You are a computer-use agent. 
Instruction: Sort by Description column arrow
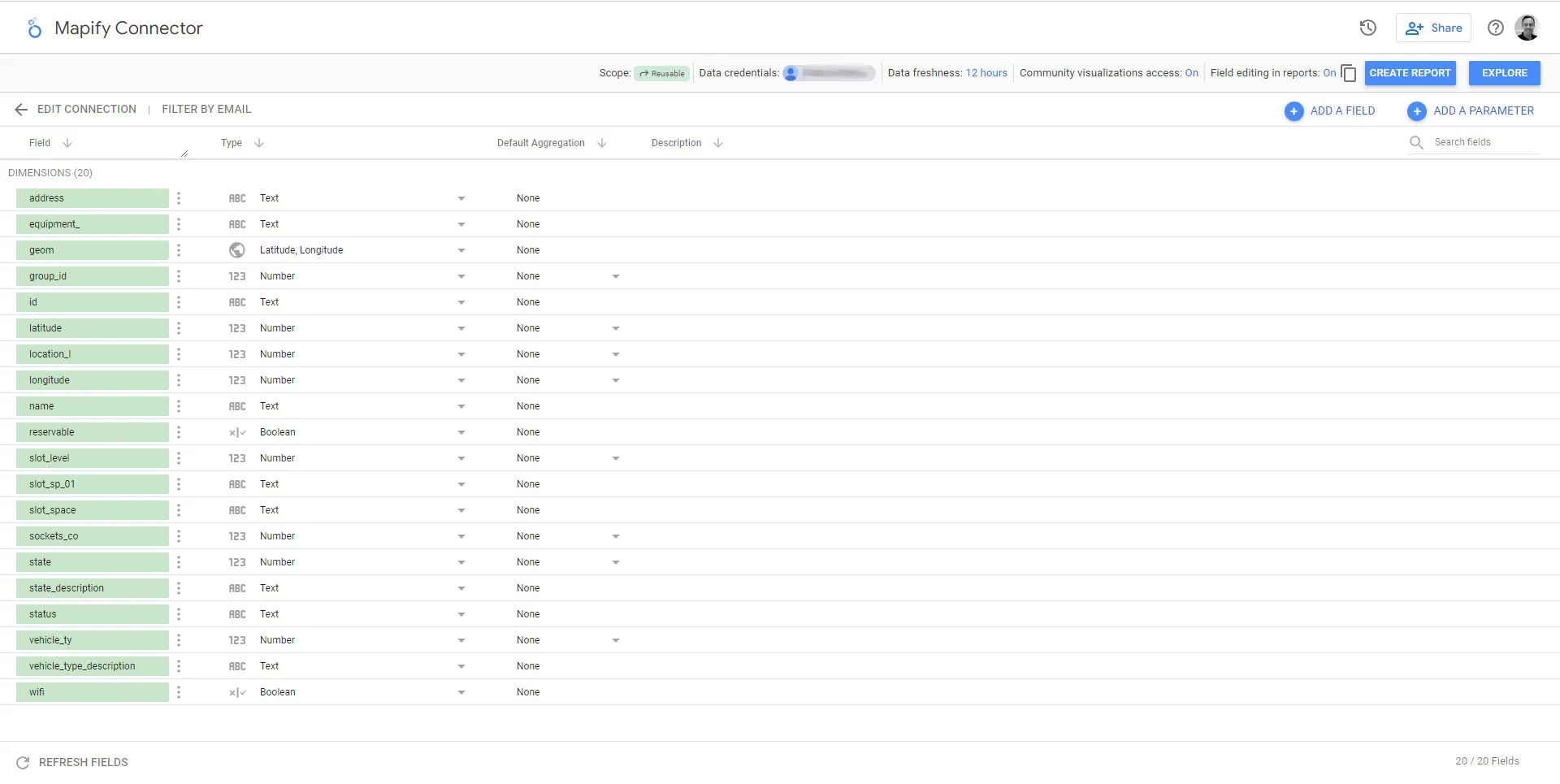718,143
